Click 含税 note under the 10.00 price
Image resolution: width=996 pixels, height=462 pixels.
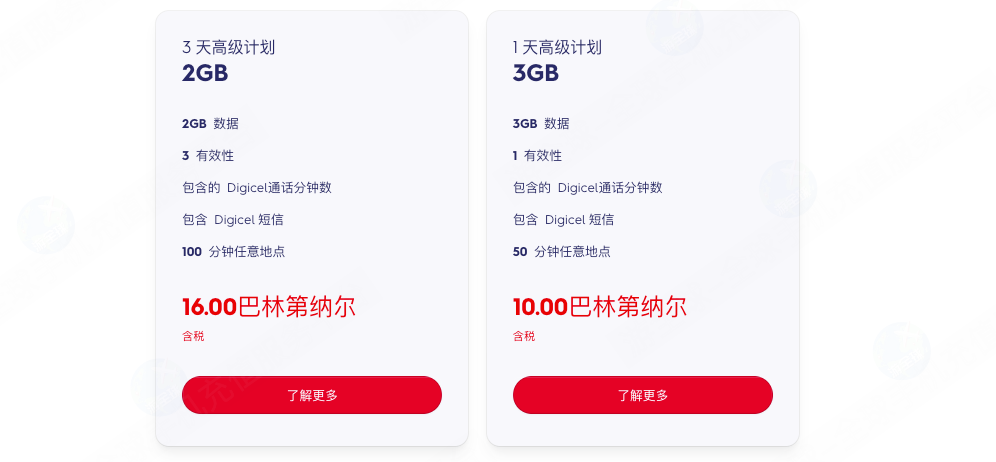coord(524,337)
